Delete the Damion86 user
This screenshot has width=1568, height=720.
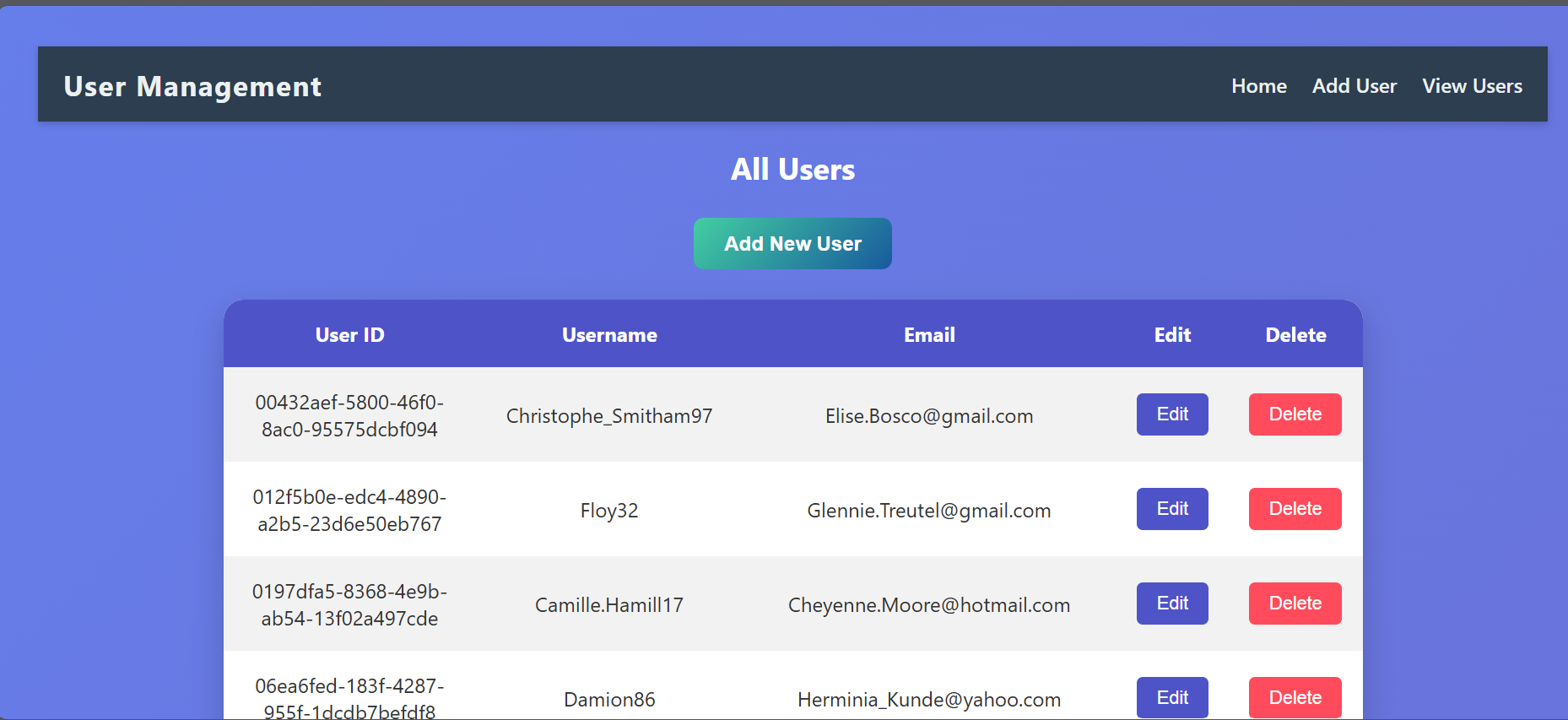click(x=1295, y=697)
